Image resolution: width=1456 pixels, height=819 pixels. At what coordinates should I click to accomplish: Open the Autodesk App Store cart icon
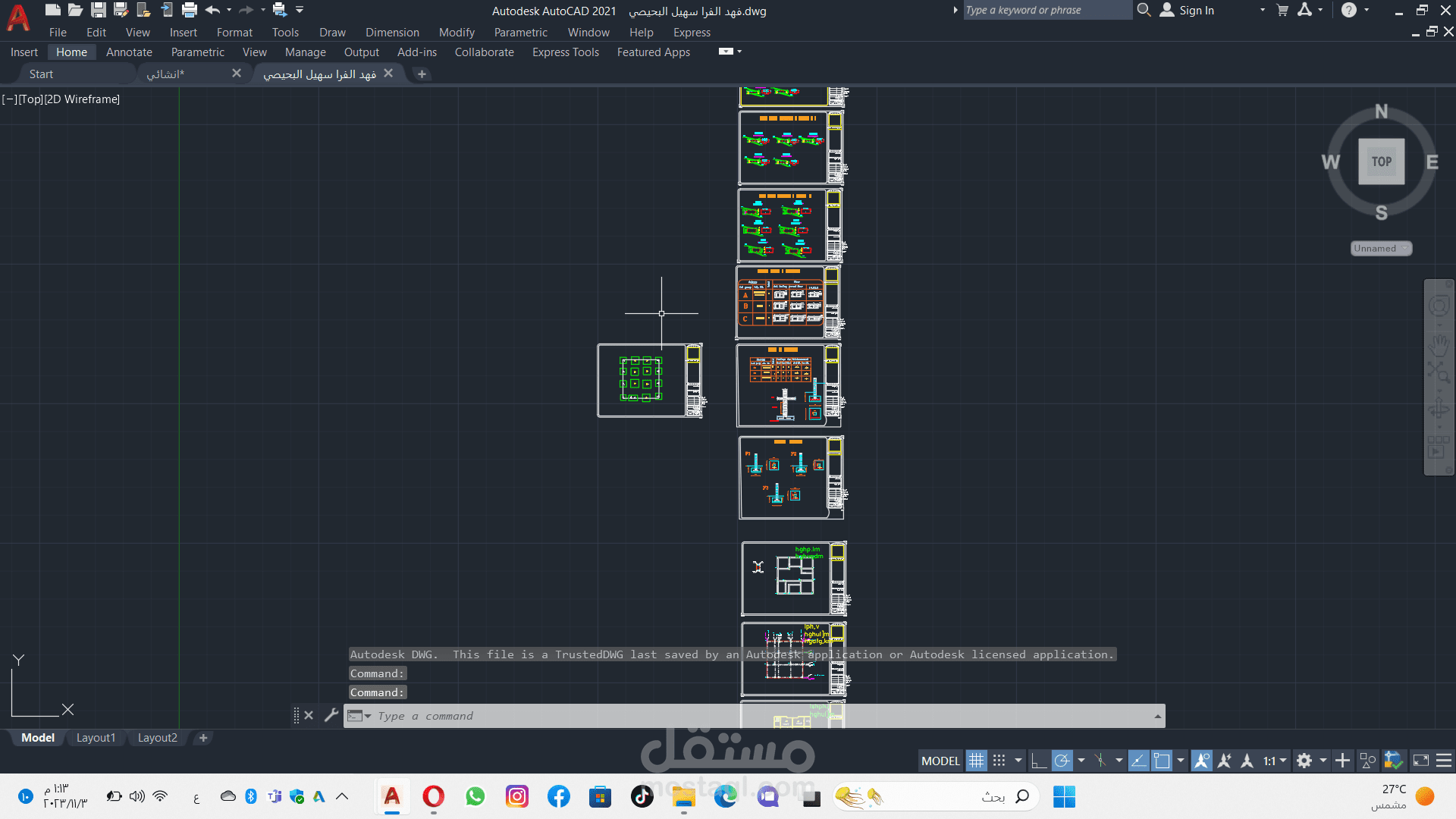click(x=1282, y=10)
